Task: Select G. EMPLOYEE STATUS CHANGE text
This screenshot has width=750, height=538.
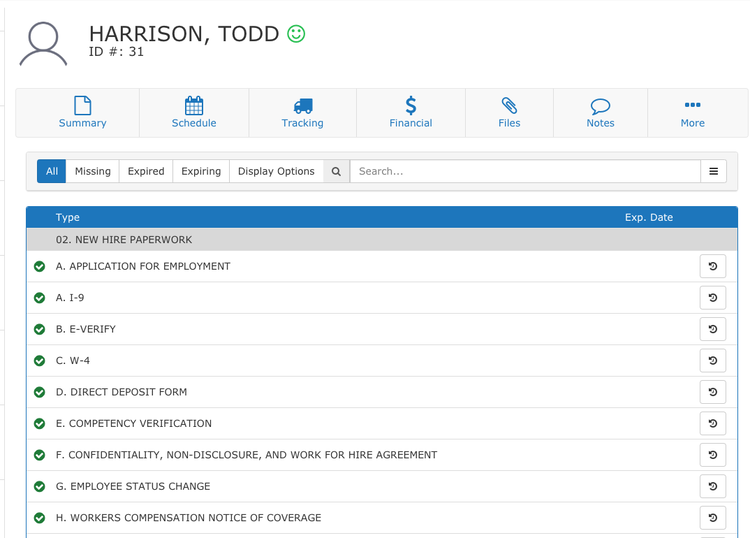Action: coord(133,486)
